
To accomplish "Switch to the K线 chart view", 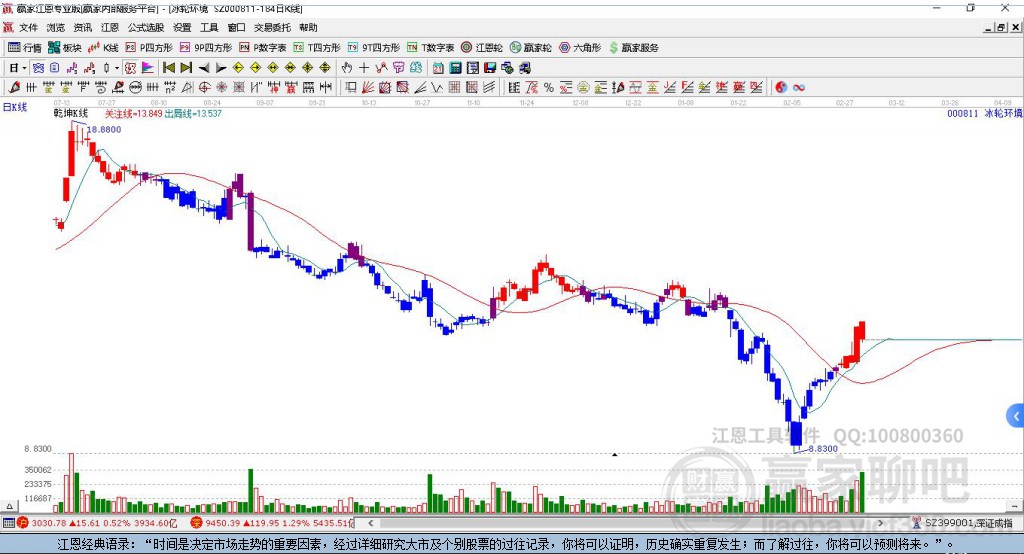I will tap(103, 48).
